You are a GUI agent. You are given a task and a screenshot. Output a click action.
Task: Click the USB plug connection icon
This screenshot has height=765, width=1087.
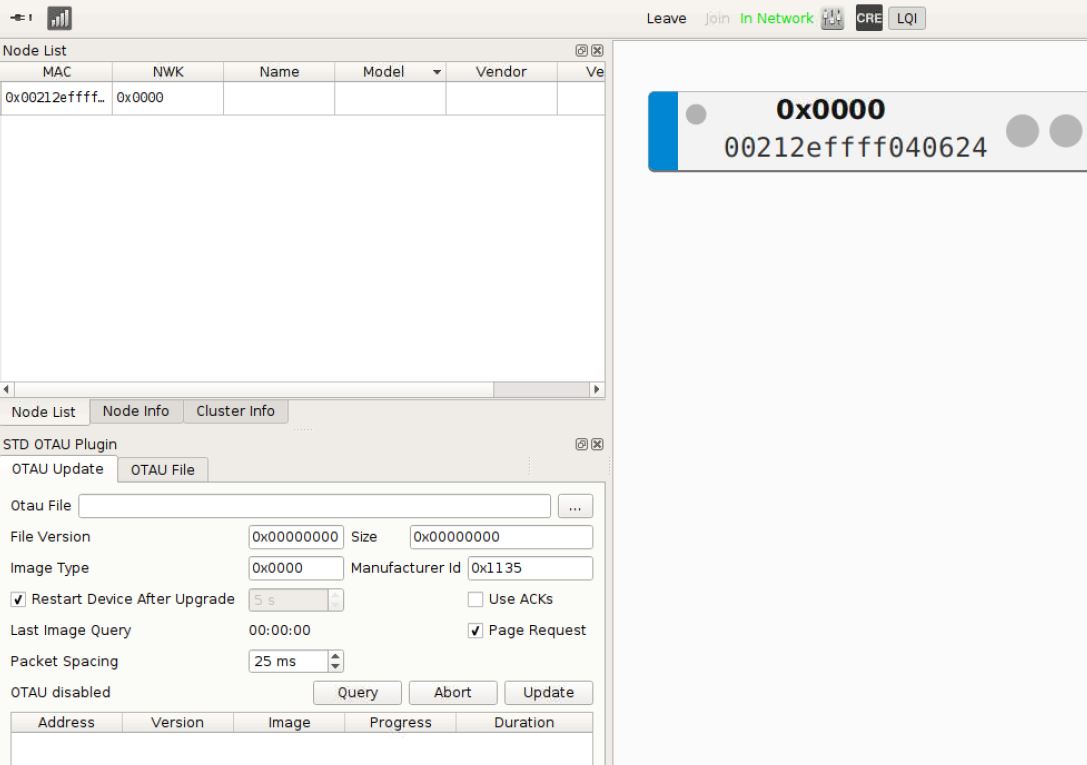21,18
